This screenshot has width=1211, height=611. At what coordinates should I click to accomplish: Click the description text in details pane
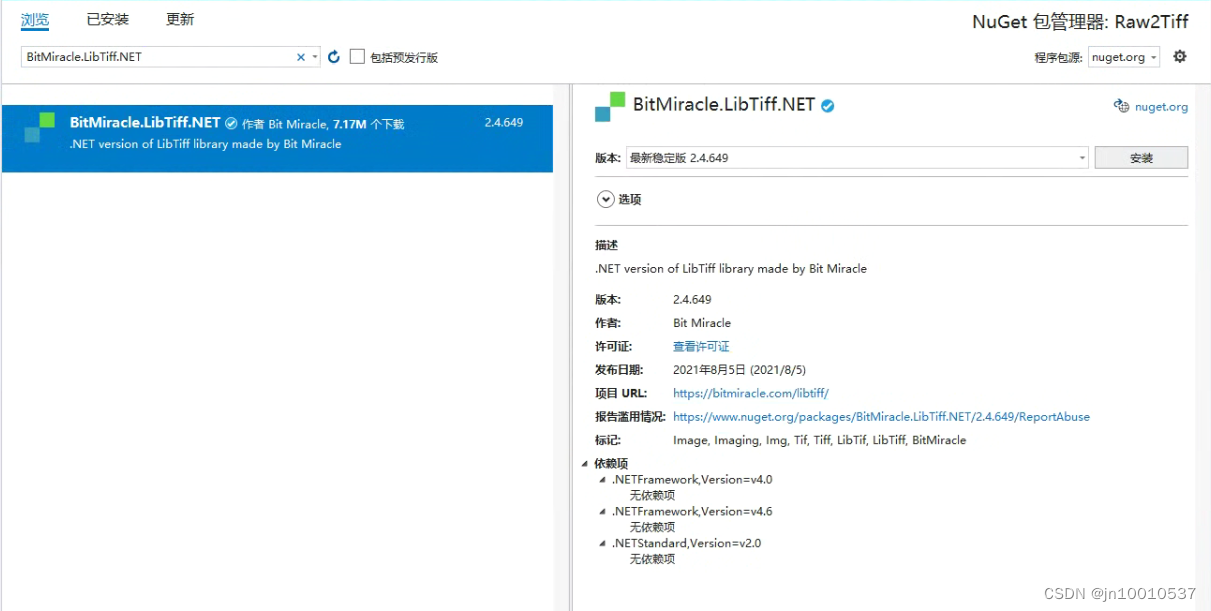point(731,268)
